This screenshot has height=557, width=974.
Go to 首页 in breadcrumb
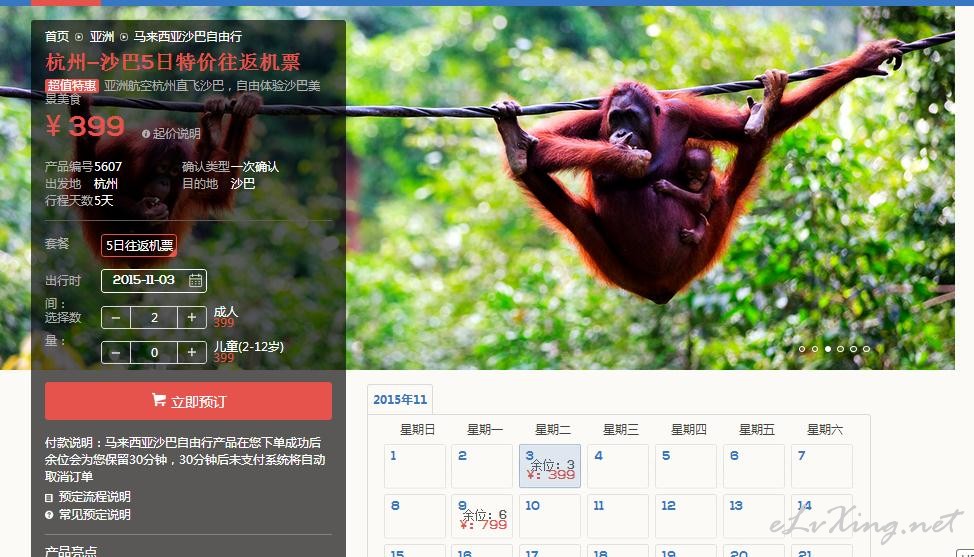[x=57, y=37]
